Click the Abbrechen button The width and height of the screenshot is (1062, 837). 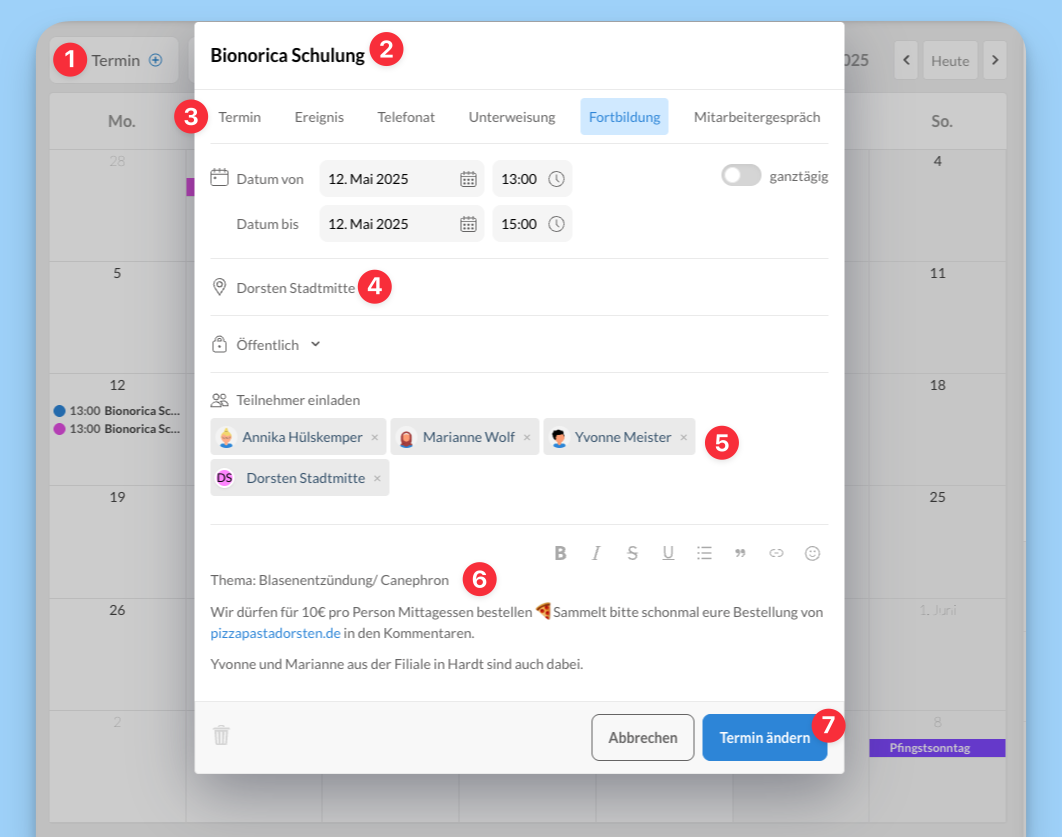click(x=642, y=738)
